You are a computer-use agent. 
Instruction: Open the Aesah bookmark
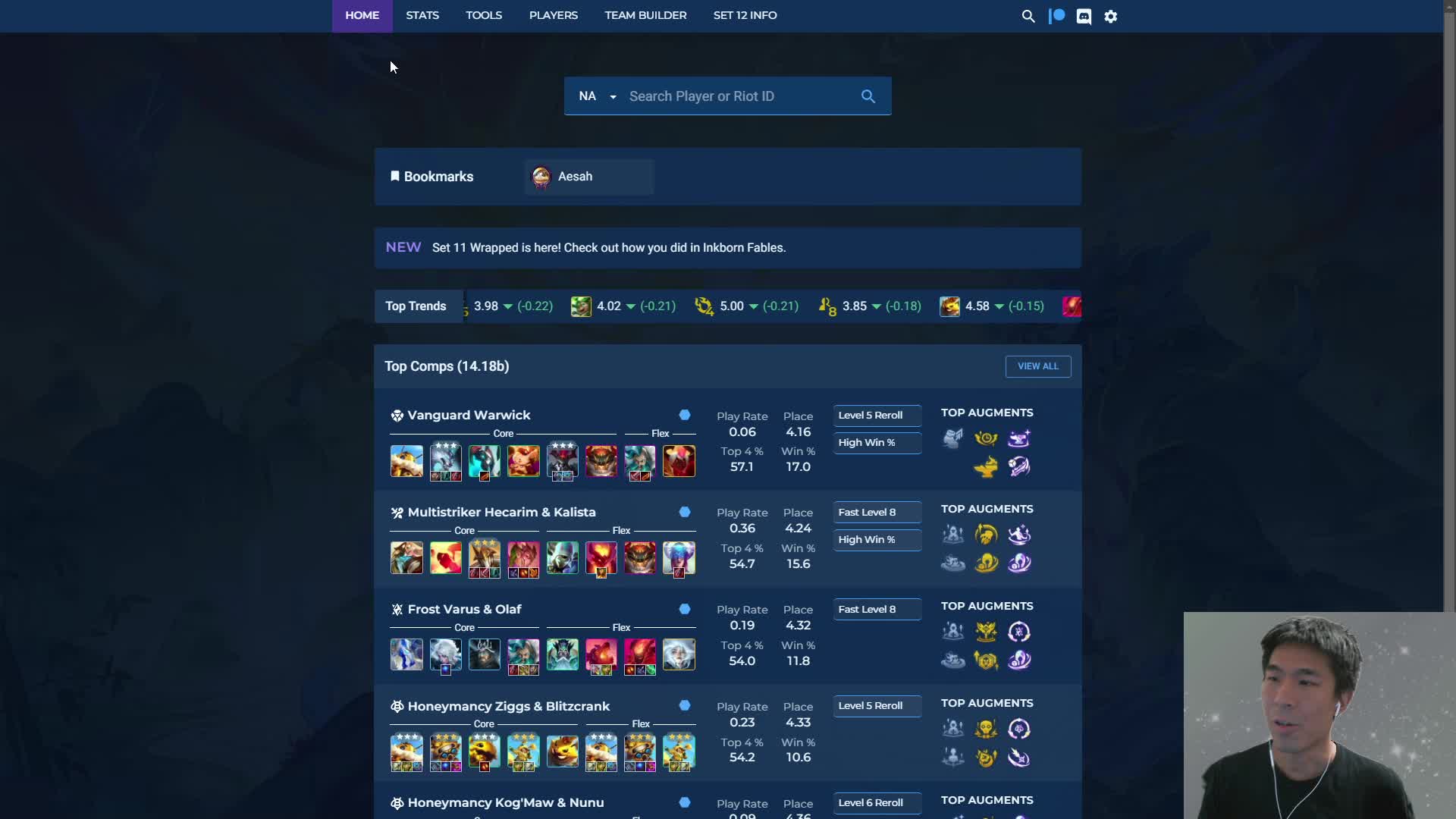pos(589,177)
